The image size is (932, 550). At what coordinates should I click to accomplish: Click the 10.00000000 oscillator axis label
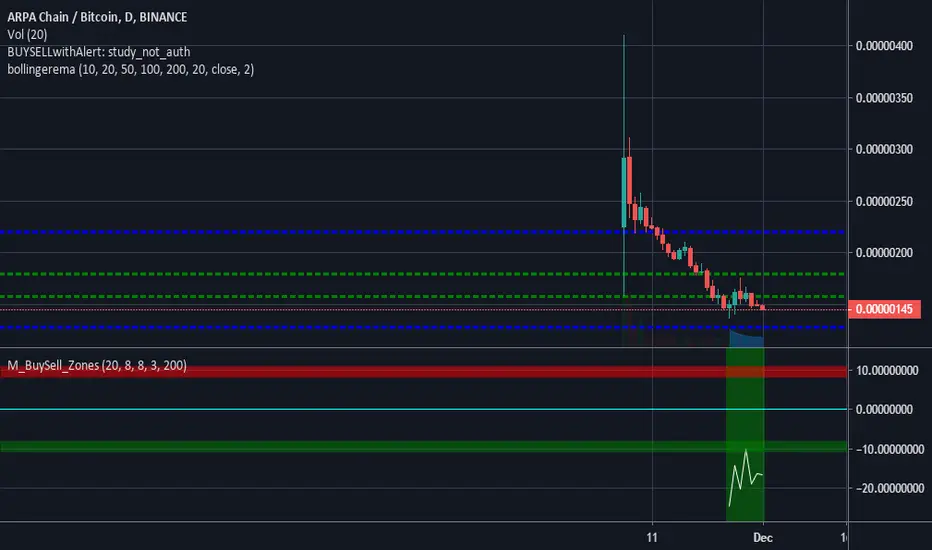tap(887, 370)
